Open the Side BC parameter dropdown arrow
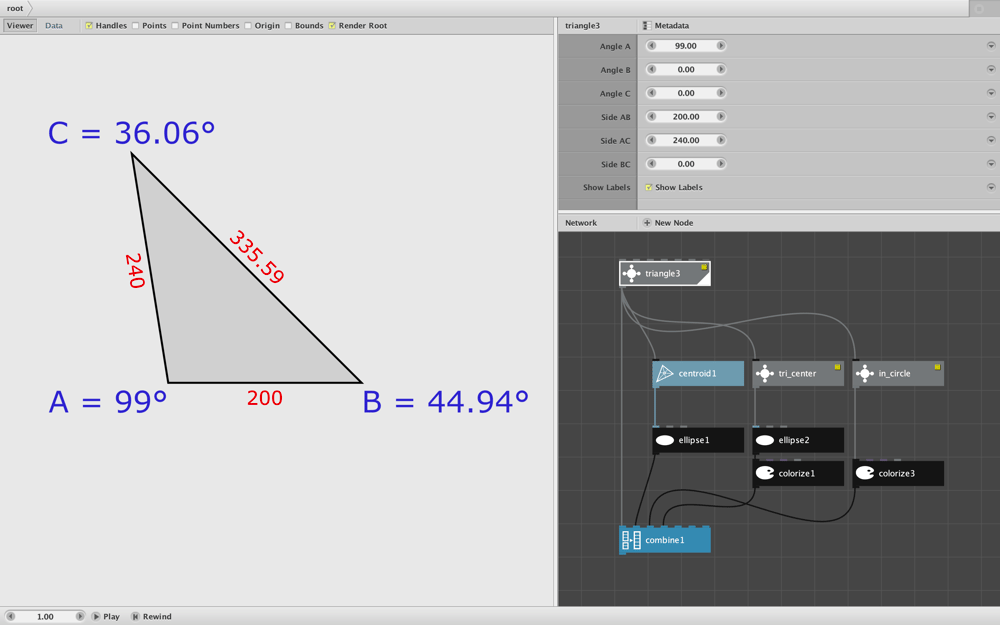This screenshot has height=625, width=1000. coord(991,164)
